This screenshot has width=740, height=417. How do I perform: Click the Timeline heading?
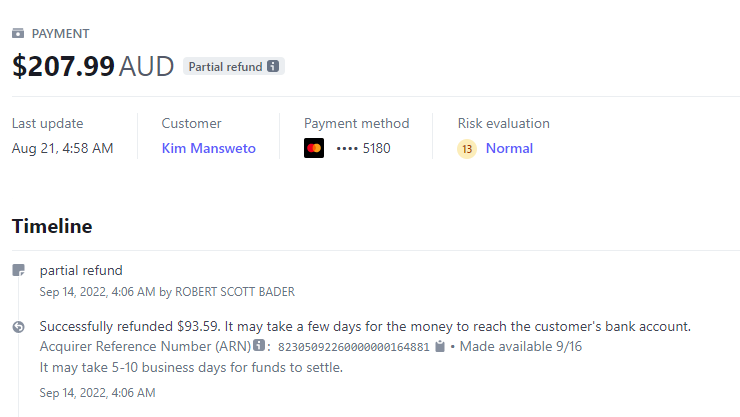tap(52, 226)
